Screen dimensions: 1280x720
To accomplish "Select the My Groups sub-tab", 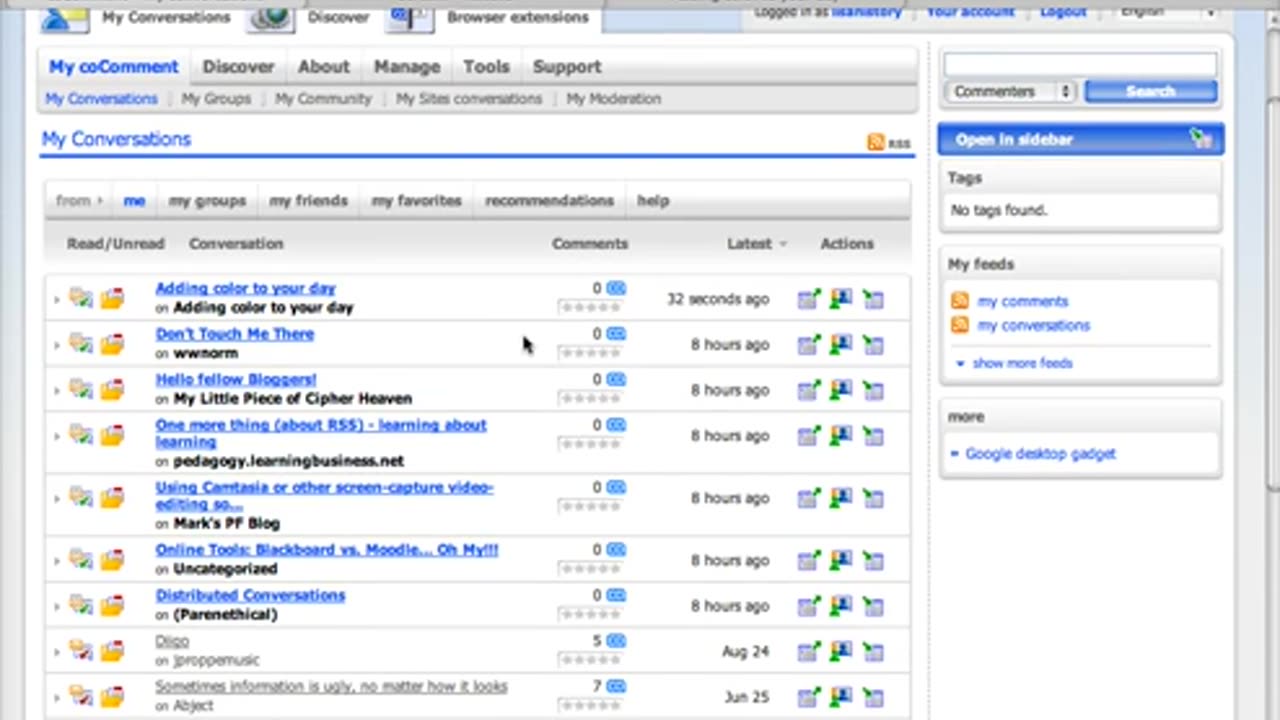I will pyautogui.click(x=216, y=98).
